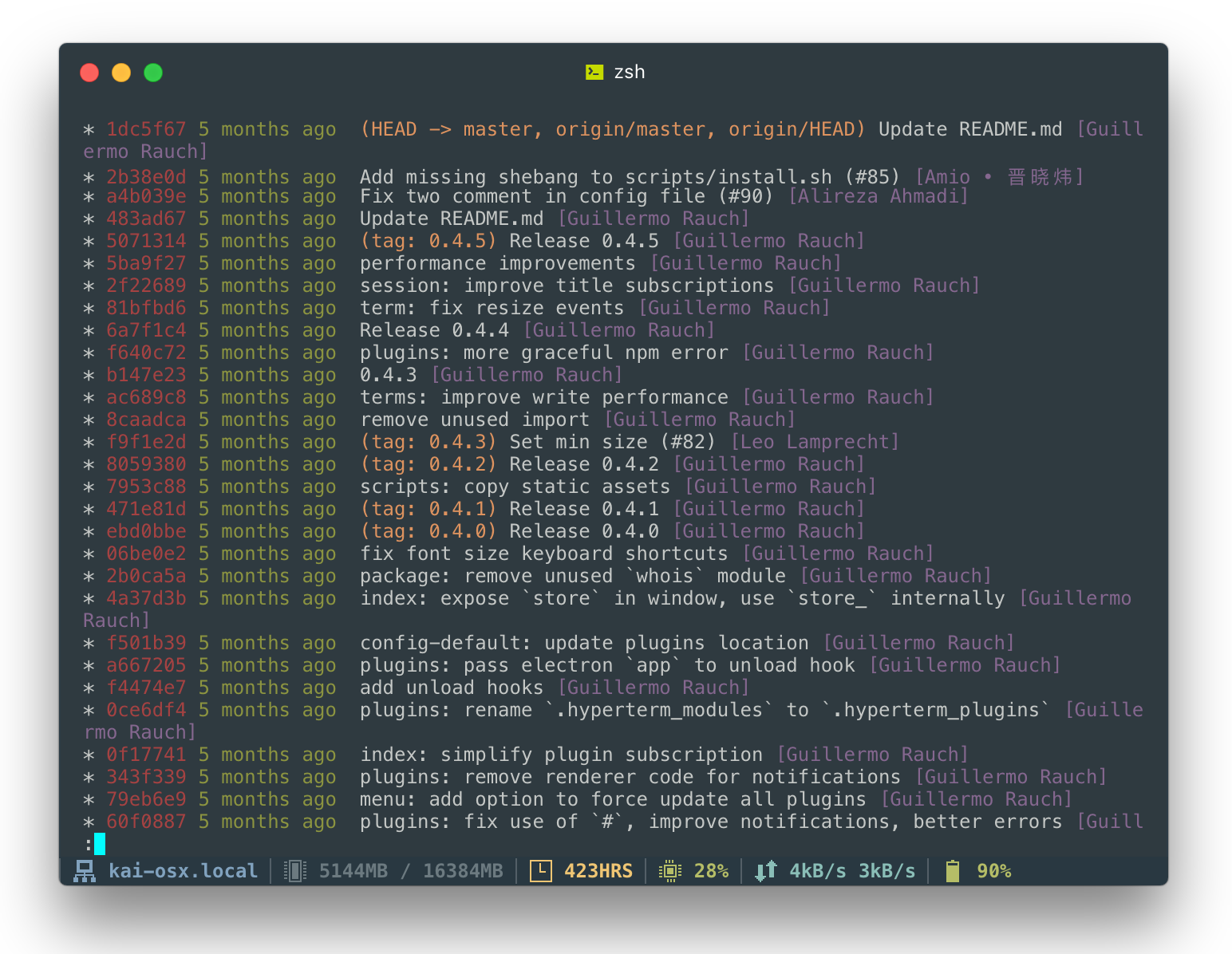Viewport: 1232px width, 954px height.
Task: Click the (tag: 0.4.3) label
Action: [x=428, y=442]
